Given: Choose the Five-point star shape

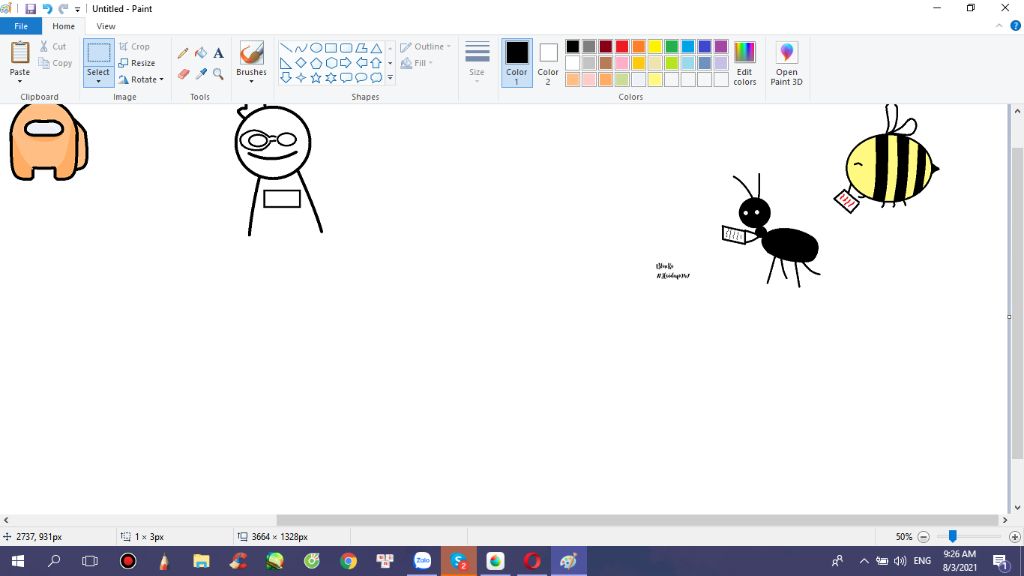Looking at the screenshot, I should [x=315, y=78].
